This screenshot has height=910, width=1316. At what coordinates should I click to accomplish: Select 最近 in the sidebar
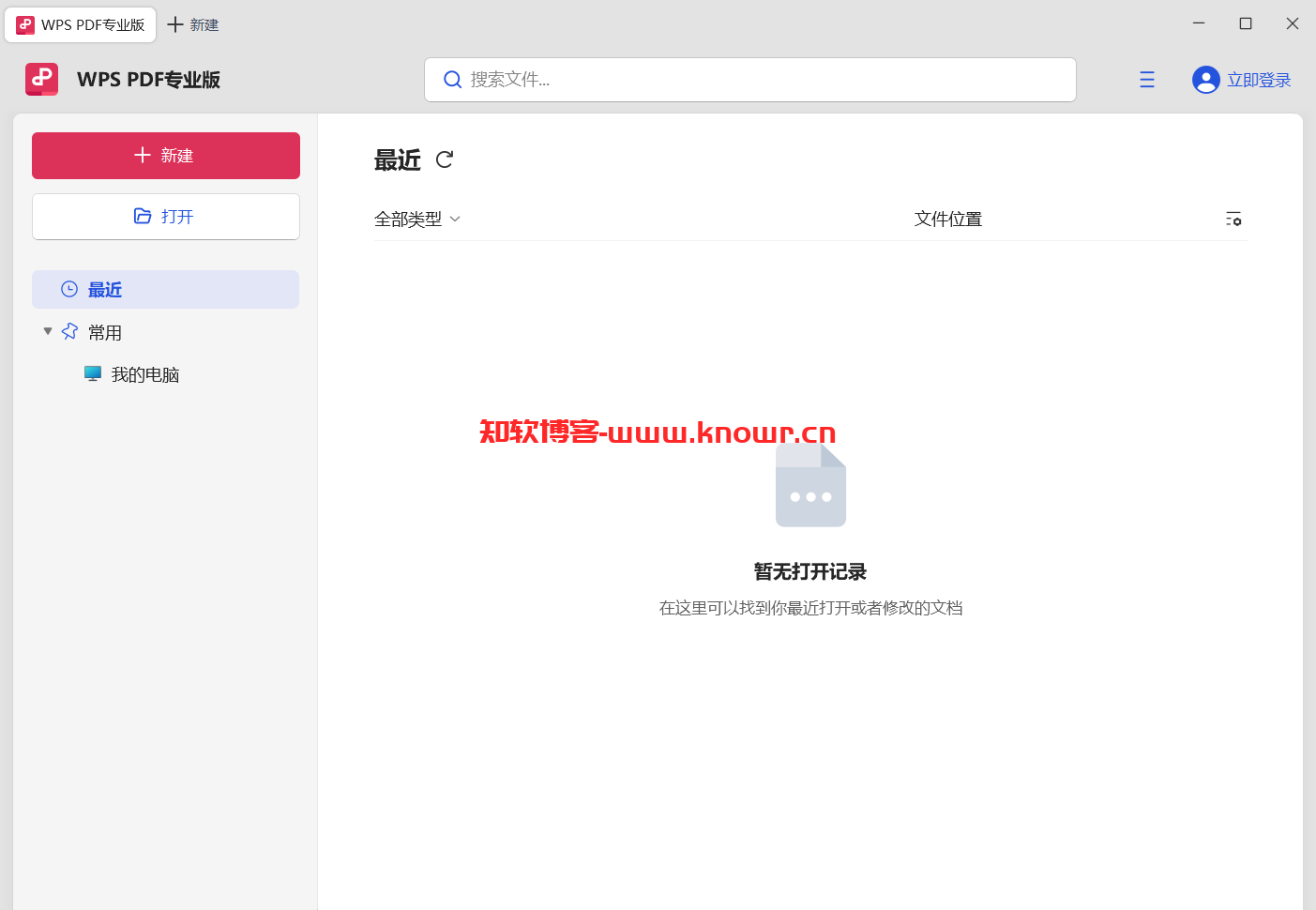pyautogui.click(x=166, y=290)
